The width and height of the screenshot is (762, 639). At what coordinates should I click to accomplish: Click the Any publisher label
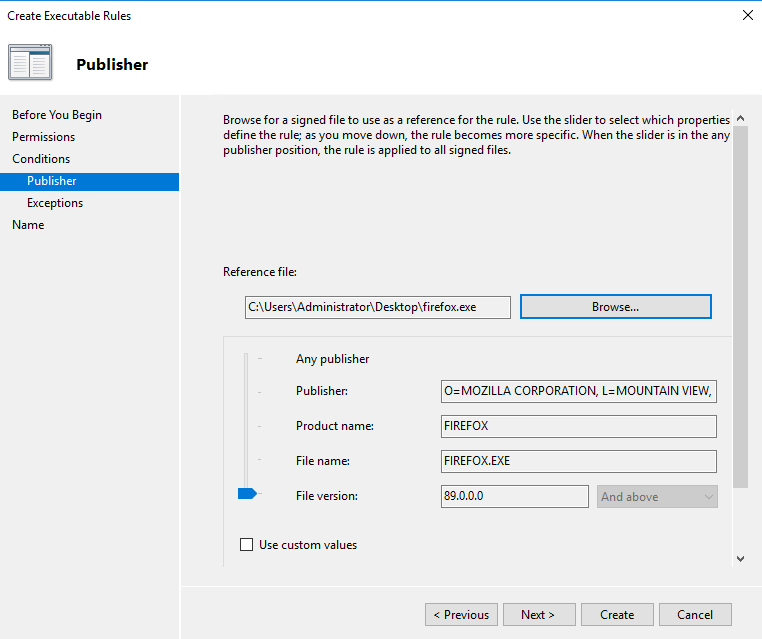click(332, 359)
